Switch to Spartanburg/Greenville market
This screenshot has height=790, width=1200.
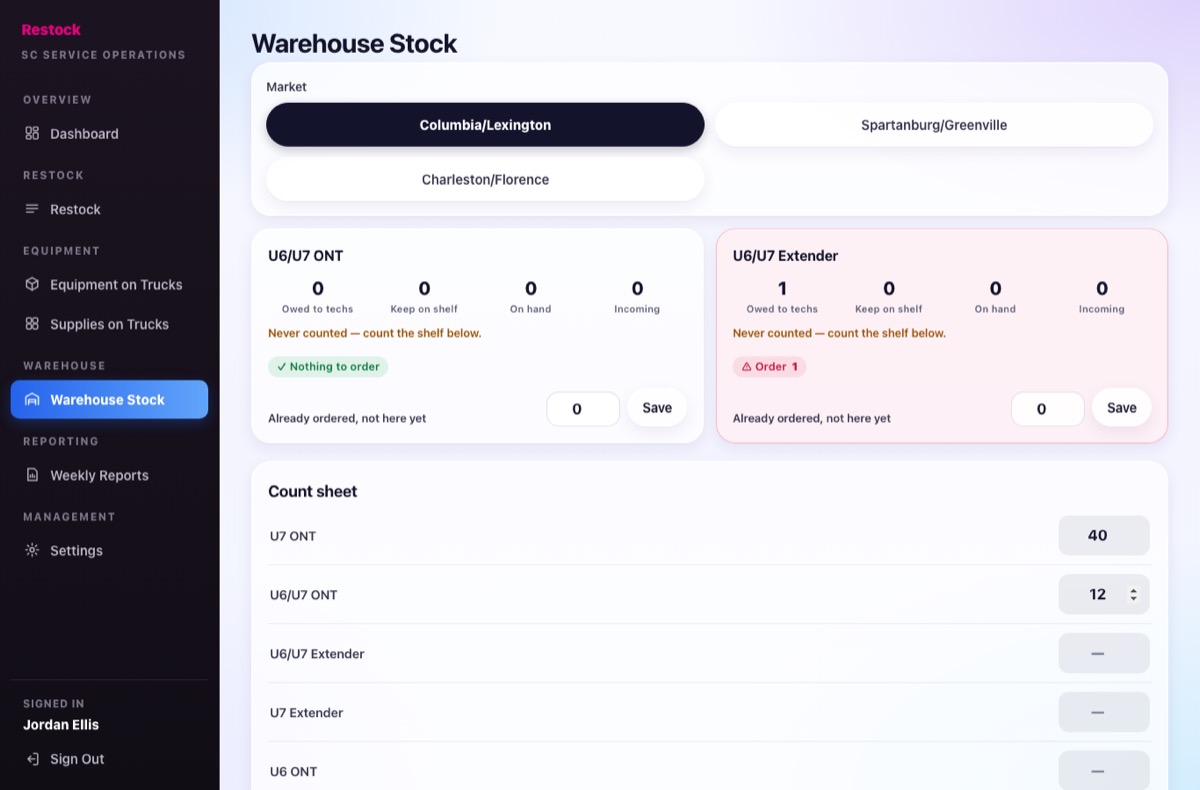pos(934,125)
